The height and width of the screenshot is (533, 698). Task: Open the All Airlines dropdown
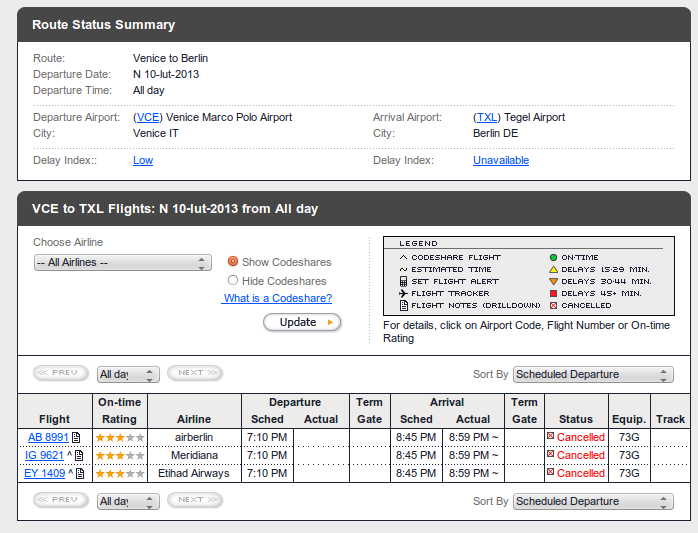(122, 263)
